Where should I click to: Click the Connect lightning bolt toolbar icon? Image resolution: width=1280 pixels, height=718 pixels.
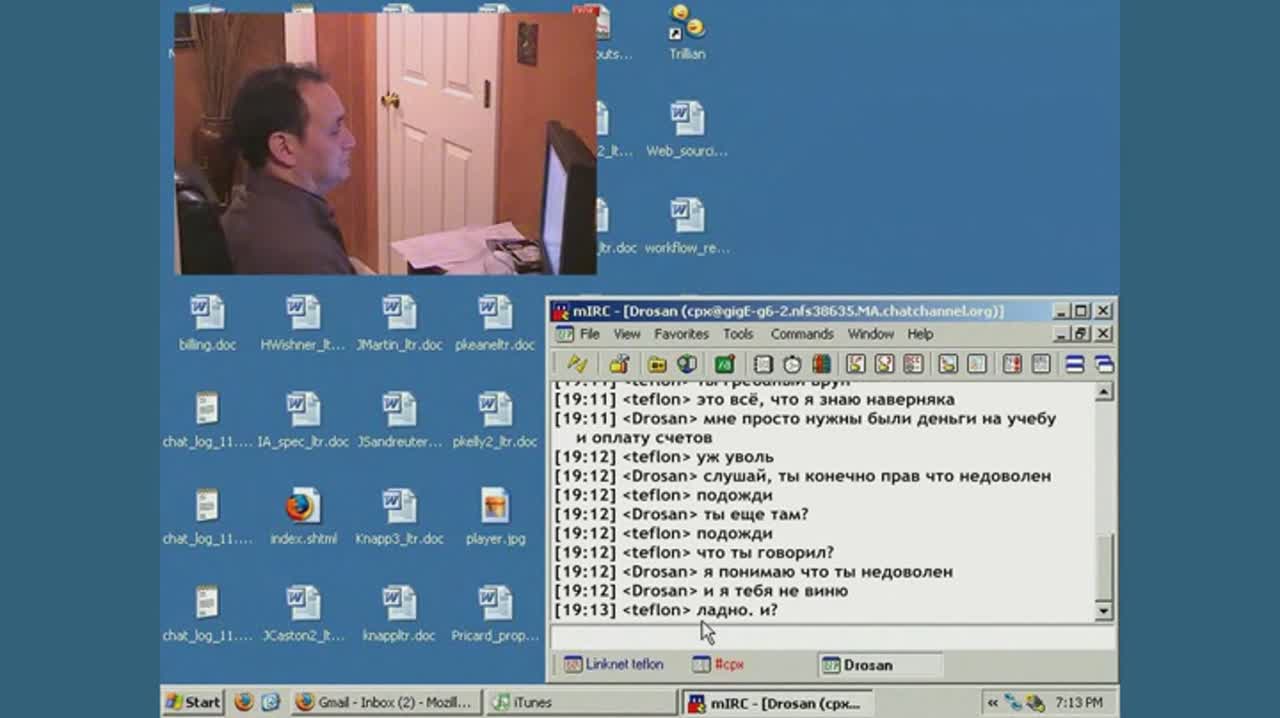(577, 364)
